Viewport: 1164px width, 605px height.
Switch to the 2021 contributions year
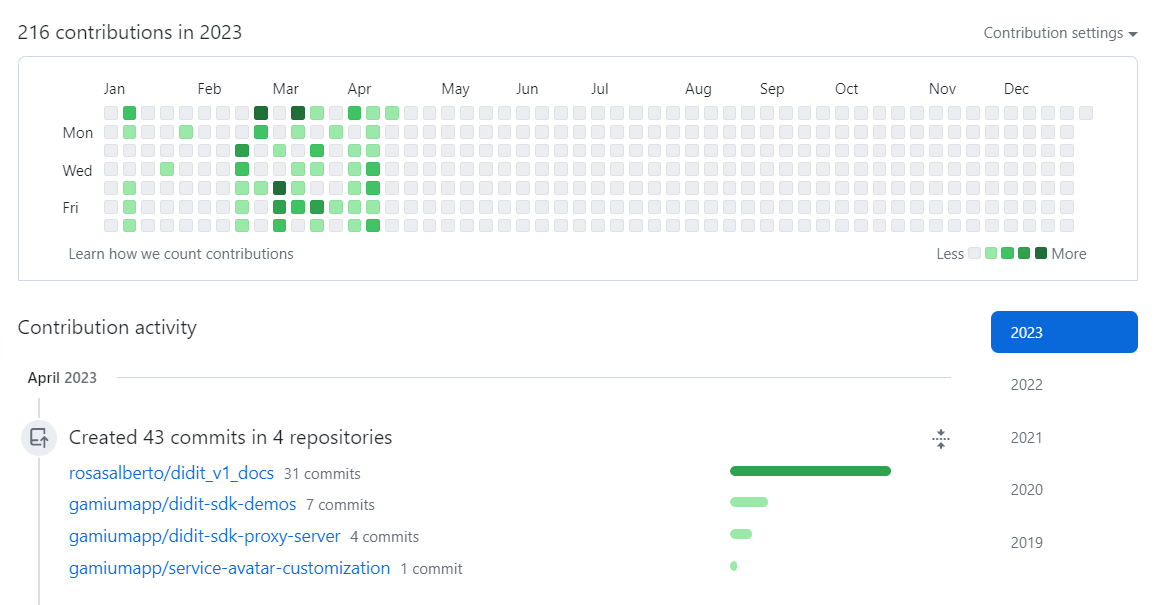1027,437
